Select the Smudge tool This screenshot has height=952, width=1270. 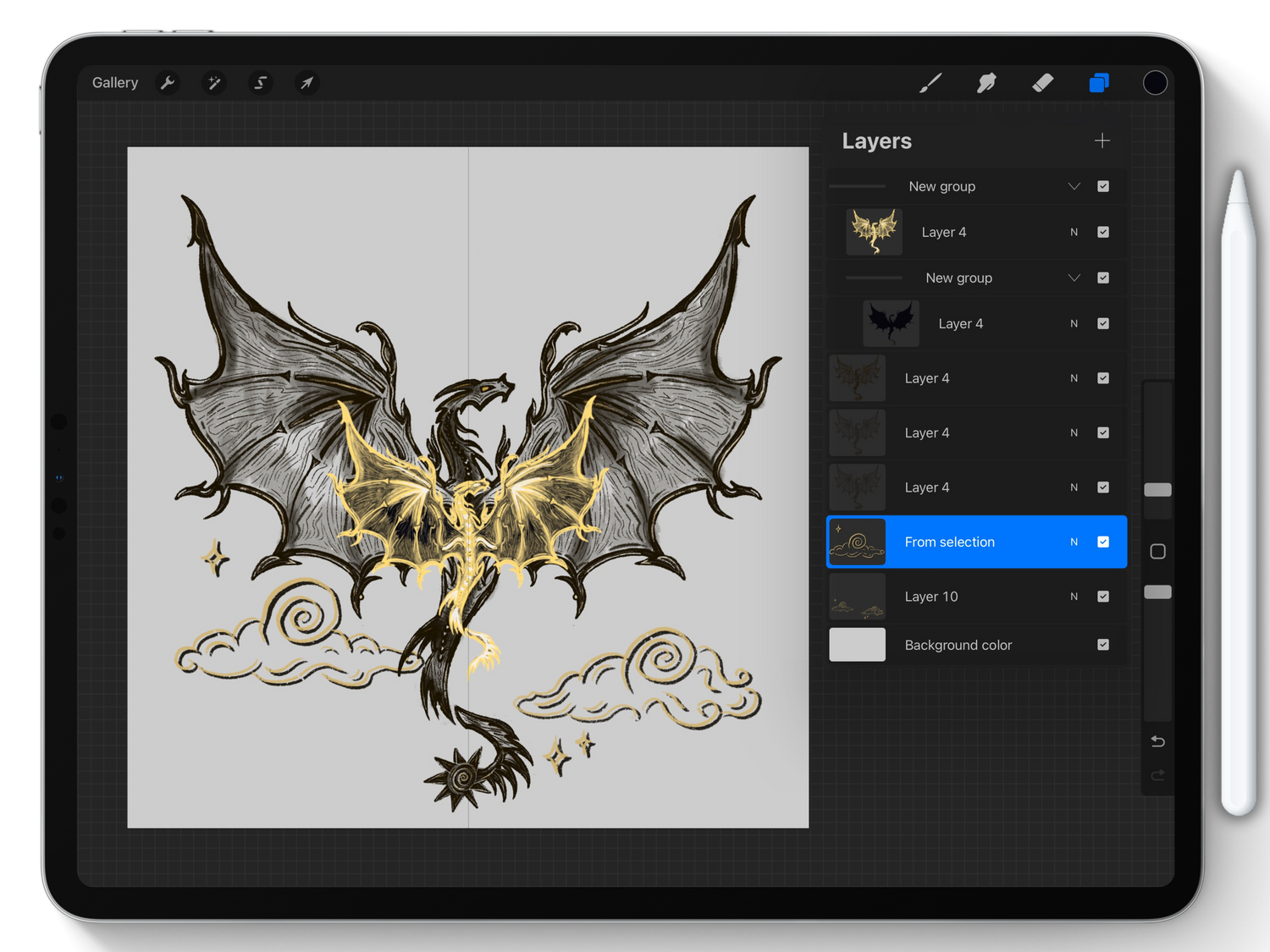tap(986, 83)
